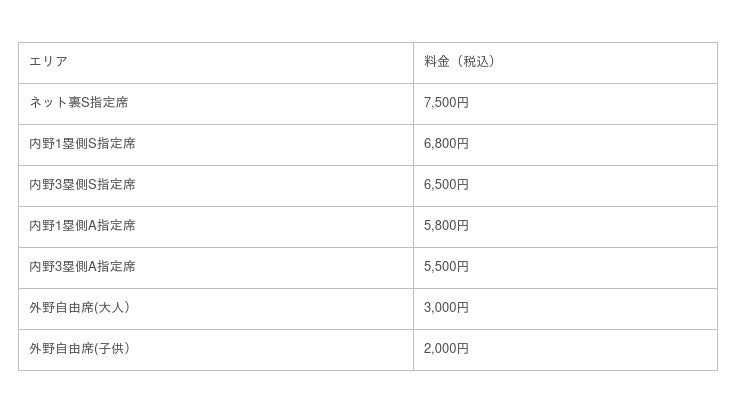Select the 内野3塁側S指定席 area cell
This screenshot has height=411, width=740.
(x=215, y=185)
